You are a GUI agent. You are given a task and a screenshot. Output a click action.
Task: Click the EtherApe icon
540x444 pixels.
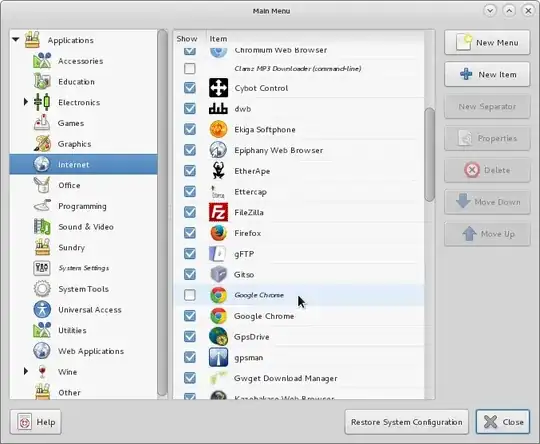pyautogui.click(x=218, y=171)
